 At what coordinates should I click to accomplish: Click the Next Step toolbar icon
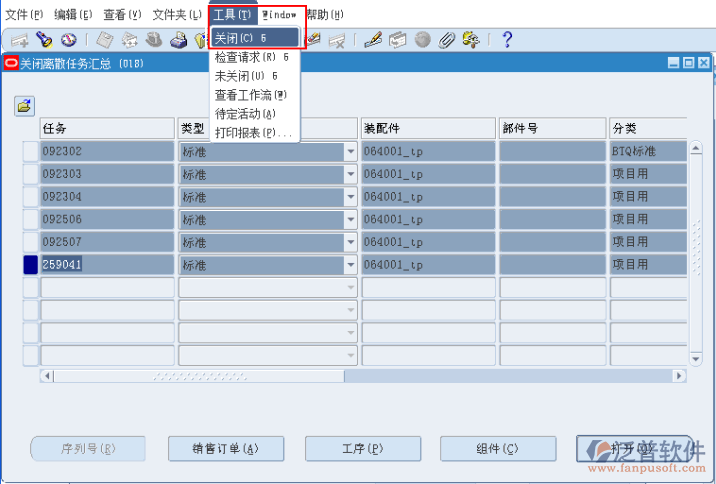[130, 40]
